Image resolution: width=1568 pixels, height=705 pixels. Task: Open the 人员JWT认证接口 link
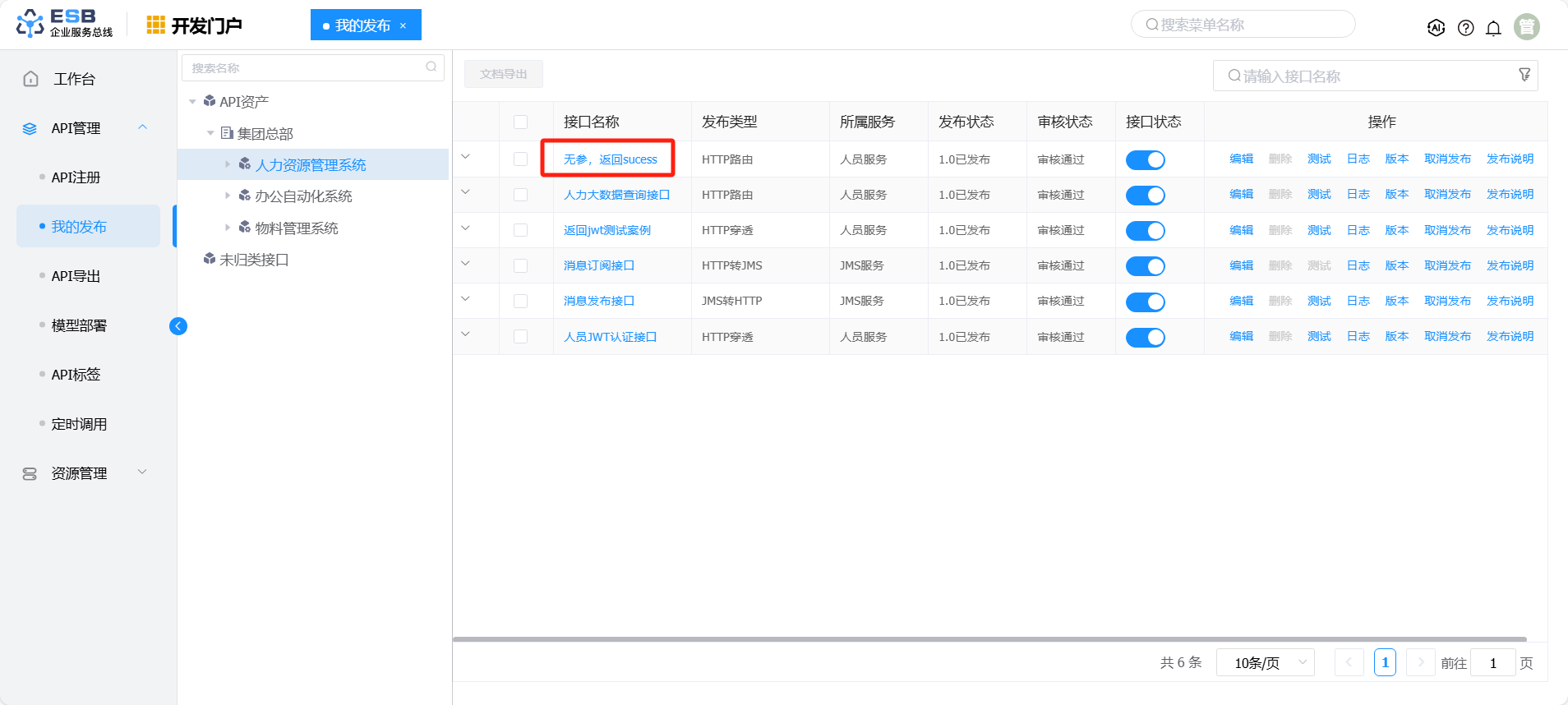tap(610, 337)
